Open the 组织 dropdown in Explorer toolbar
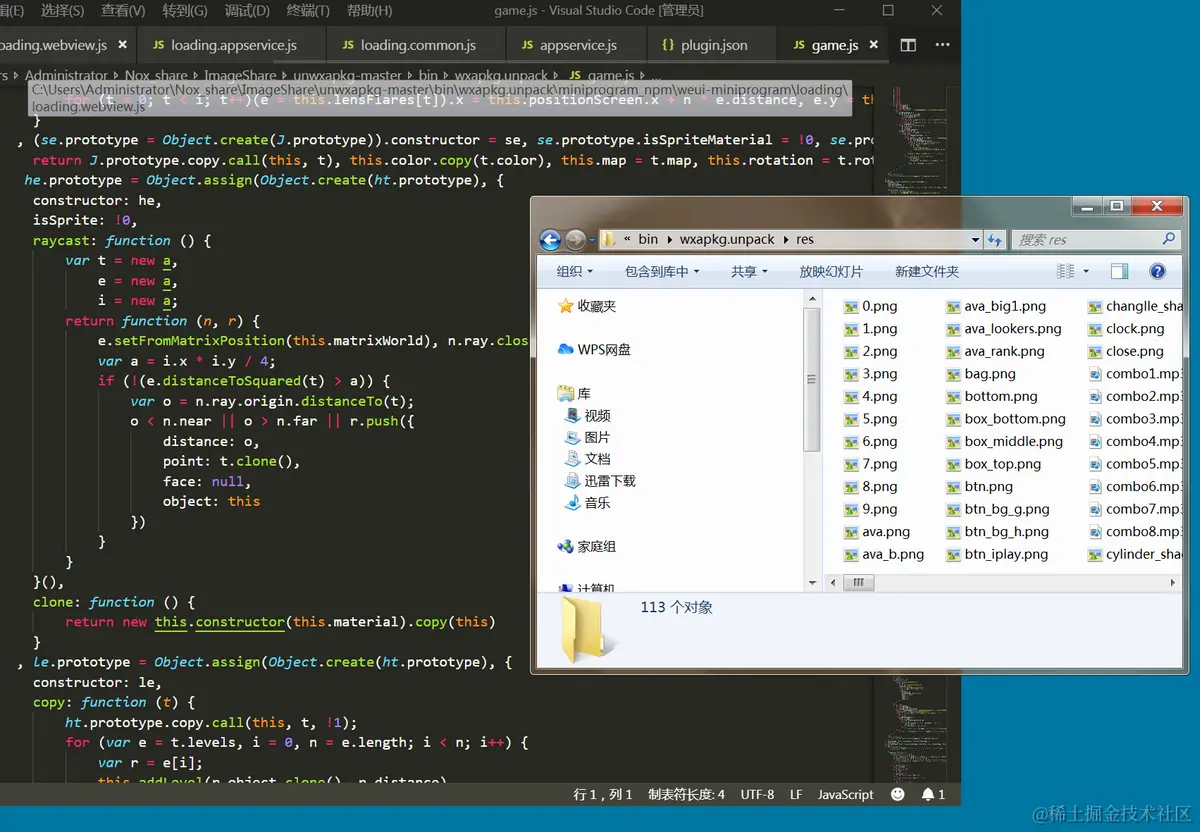This screenshot has height=832, width=1200. coord(575,271)
